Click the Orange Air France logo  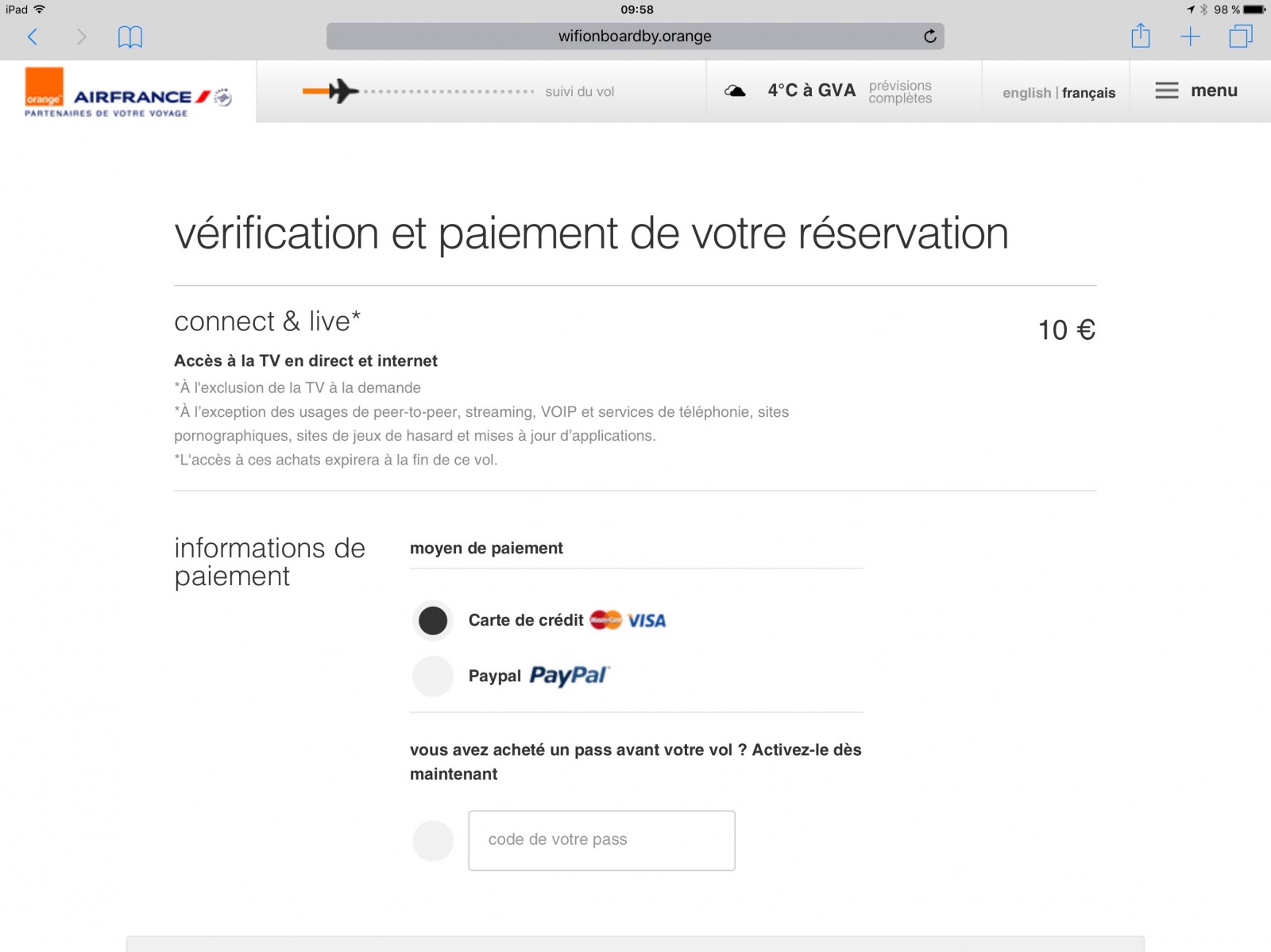127,93
